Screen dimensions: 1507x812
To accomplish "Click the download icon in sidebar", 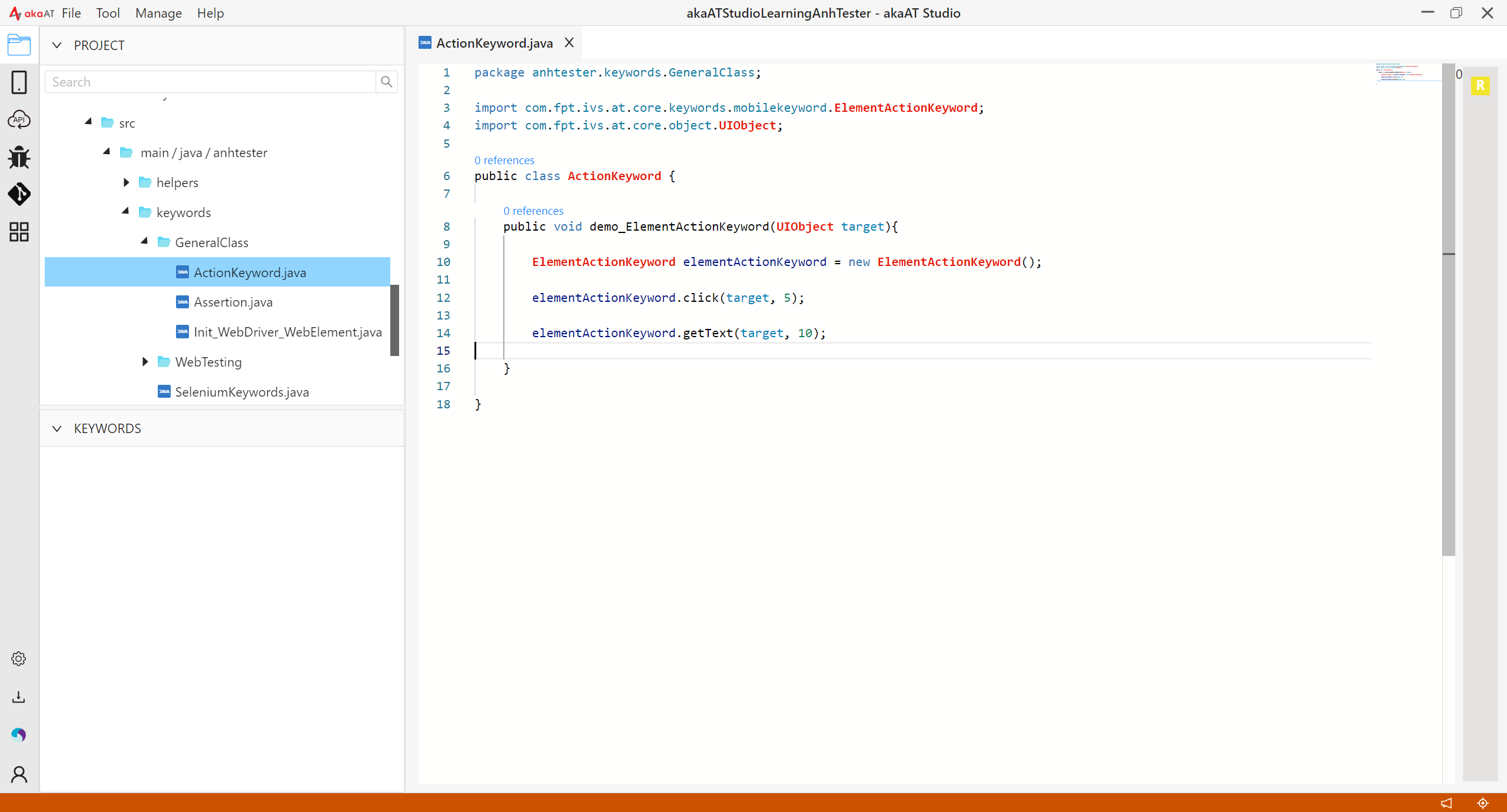I will click(x=19, y=697).
